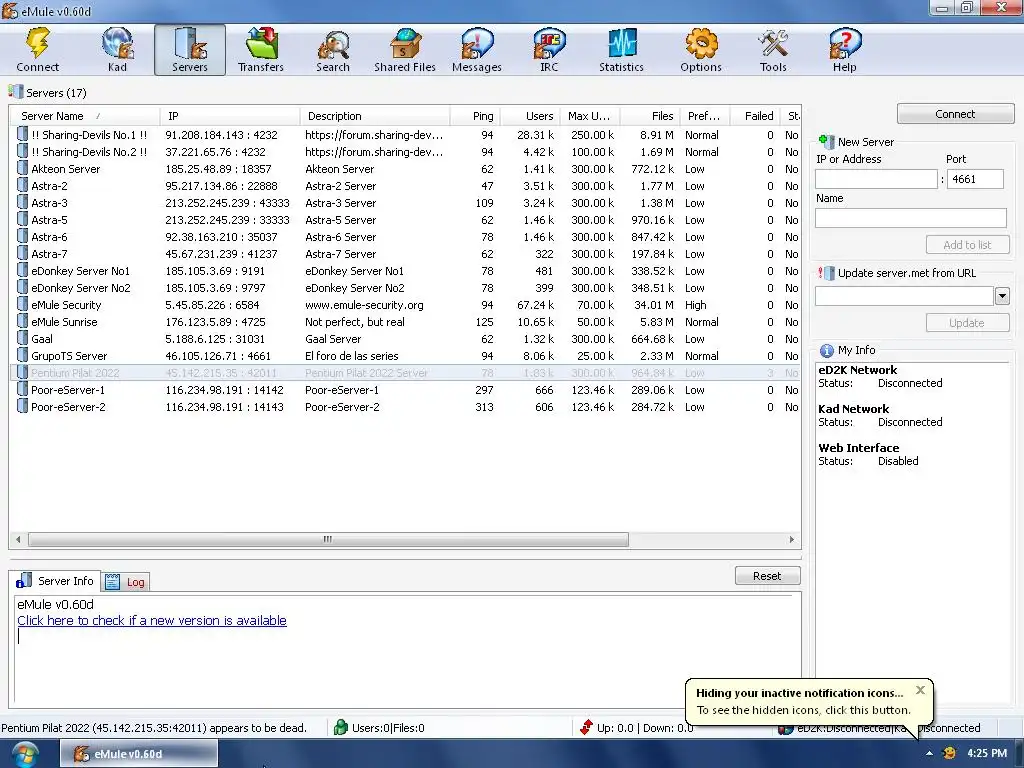Image resolution: width=1024 pixels, height=768 pixels.
Task: Sort list by Ping column header
Action: (475, 116)
